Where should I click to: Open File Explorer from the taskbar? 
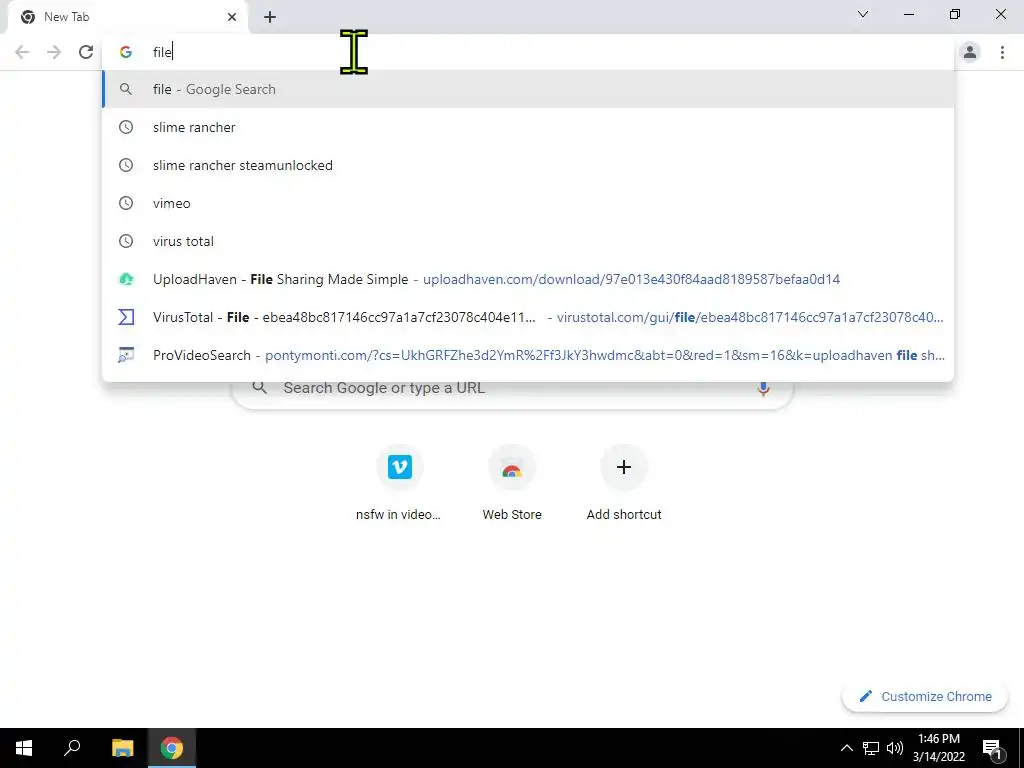click(x=122, y=748)
